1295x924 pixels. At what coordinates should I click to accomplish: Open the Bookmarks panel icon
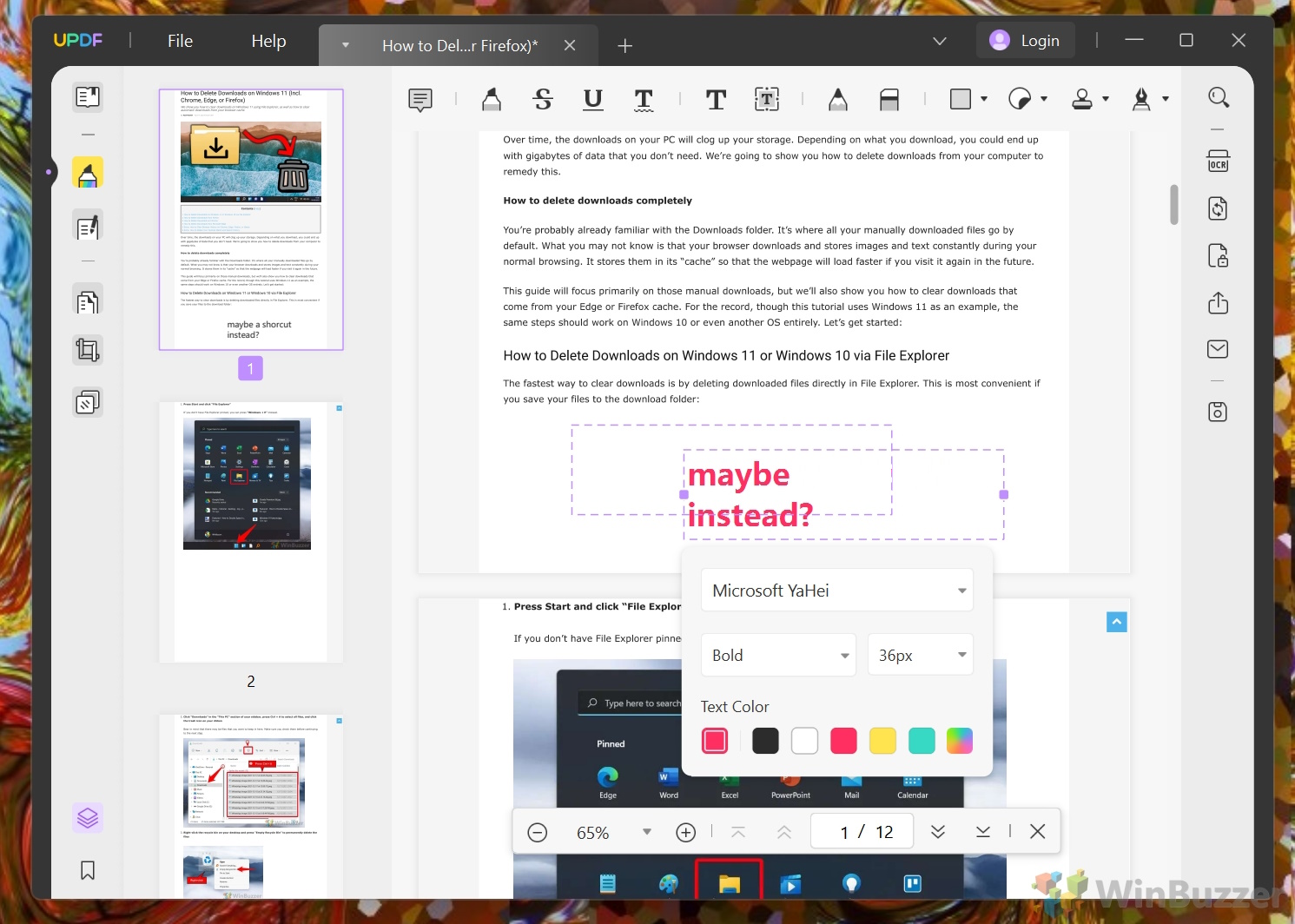point(88,870)
